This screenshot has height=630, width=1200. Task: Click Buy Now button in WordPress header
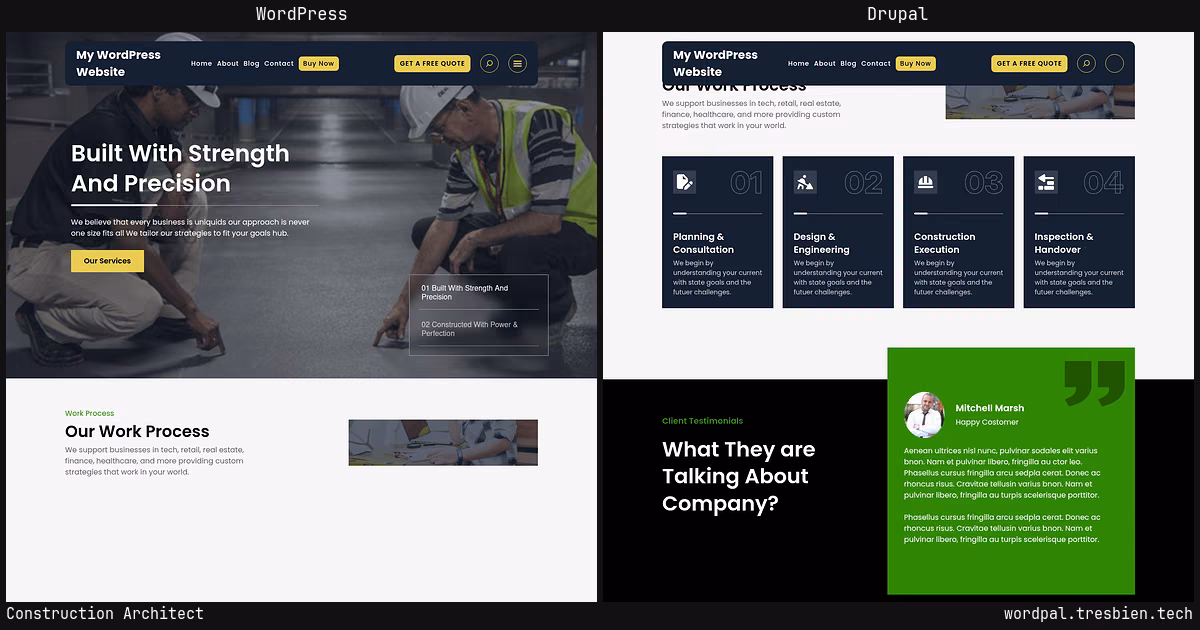pos(319,64)
